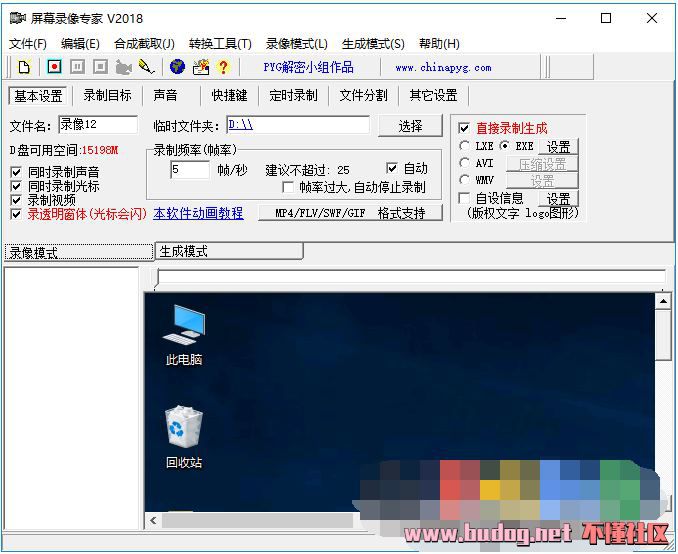Uncheck the 直接录制生成 checkbox
This screenshot has height=554, width=678.
coord(464,129)
